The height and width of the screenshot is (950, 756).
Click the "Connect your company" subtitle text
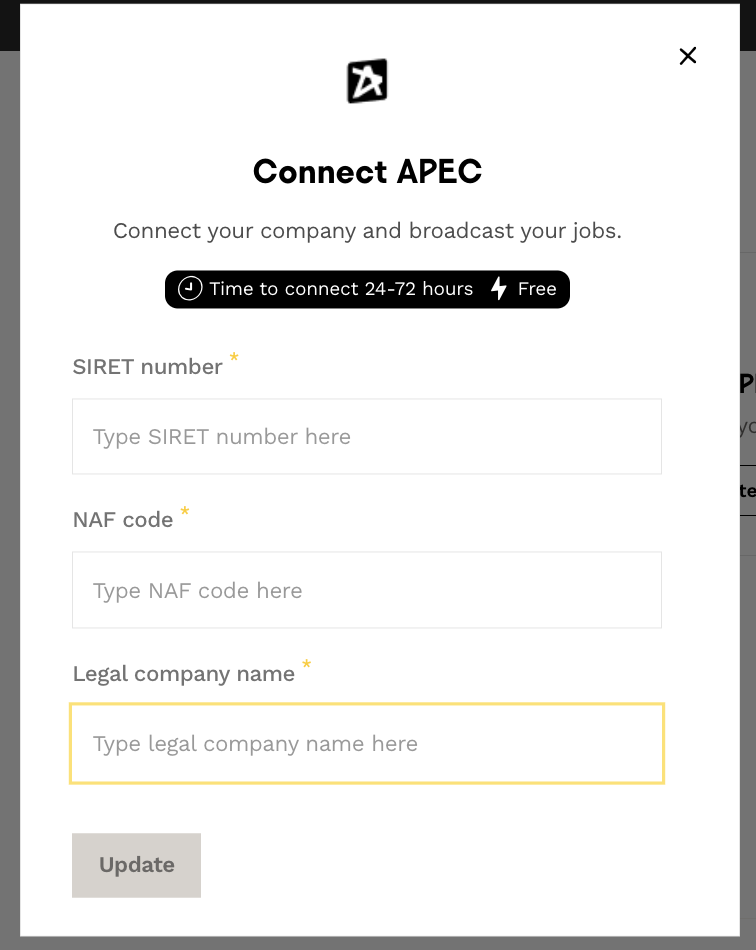point(367,231)
